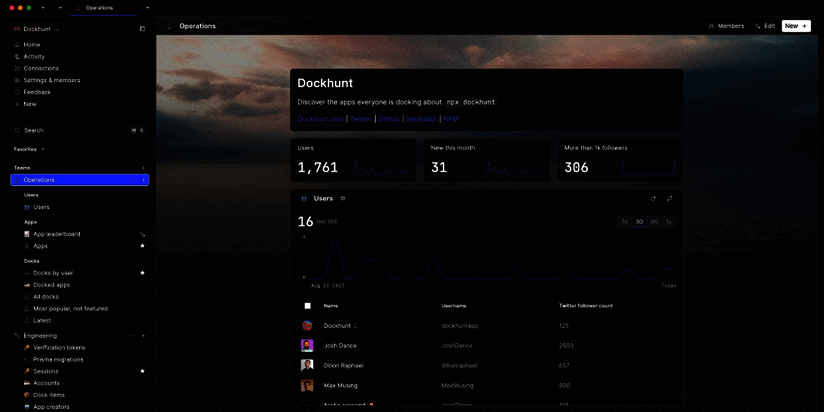Open the Dockhunt.com link
Image resolution: width=824 pixels, height=412 pixels.
tap(320, 119)
